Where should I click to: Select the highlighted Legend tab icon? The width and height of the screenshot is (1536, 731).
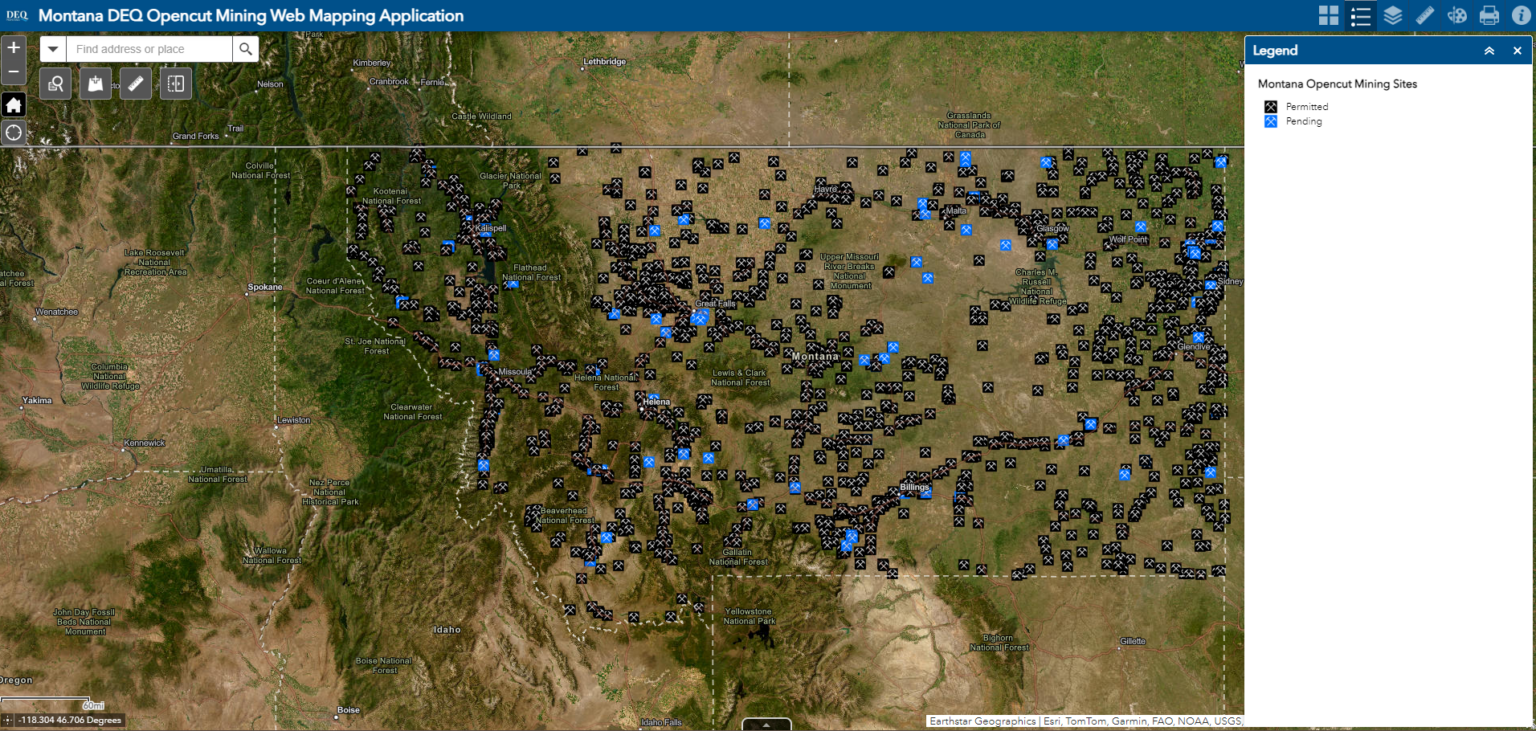(x=1361, y=16)
